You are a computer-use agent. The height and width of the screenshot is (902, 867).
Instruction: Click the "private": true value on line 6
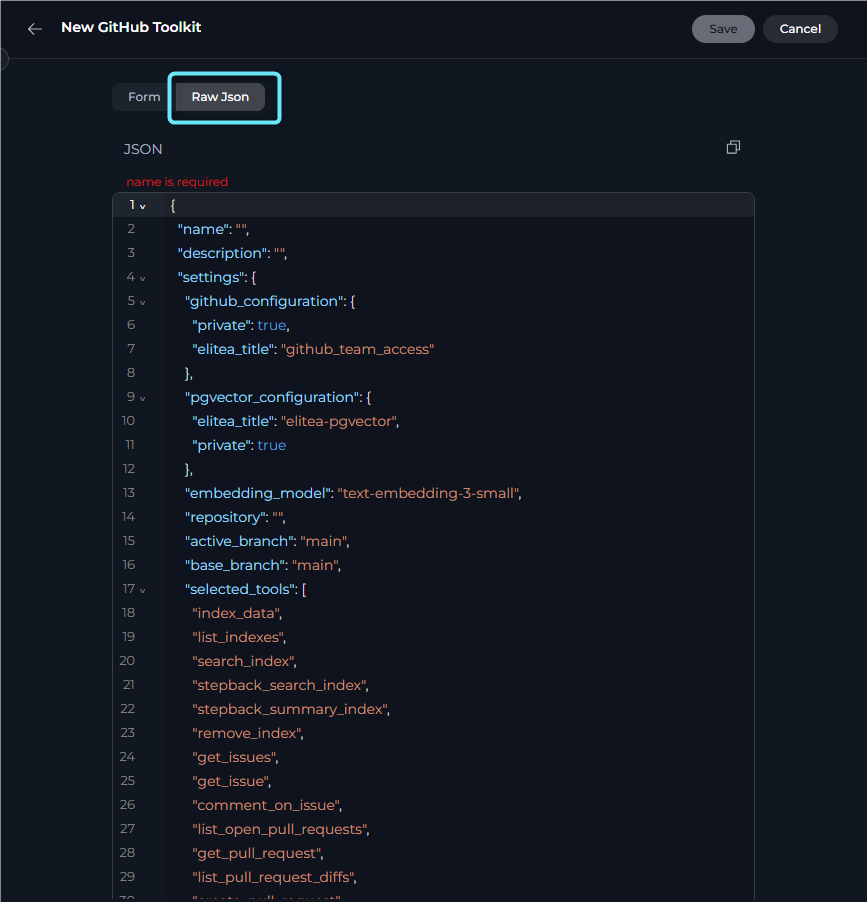[x=272, y=326]
